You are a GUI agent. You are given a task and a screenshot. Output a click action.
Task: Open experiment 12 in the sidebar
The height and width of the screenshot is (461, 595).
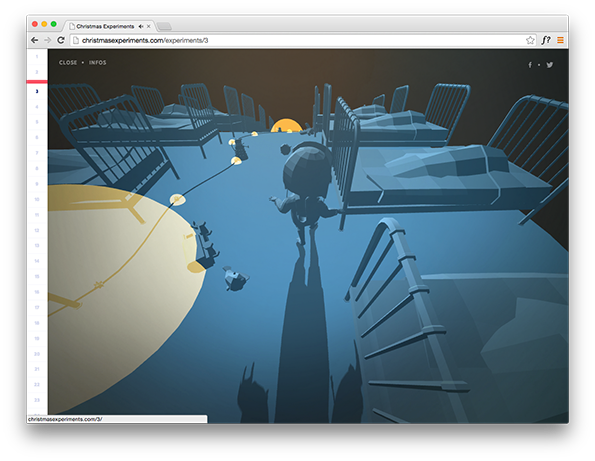click(37, 230)
